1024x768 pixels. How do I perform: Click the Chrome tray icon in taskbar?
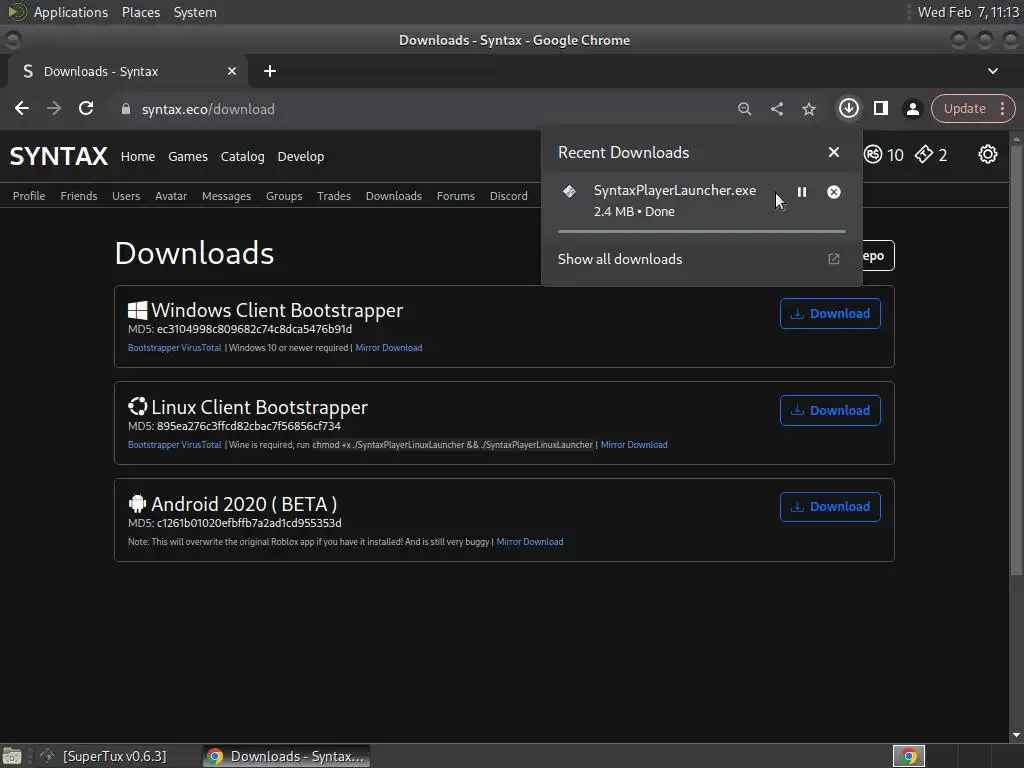click(x=908, y=756)
